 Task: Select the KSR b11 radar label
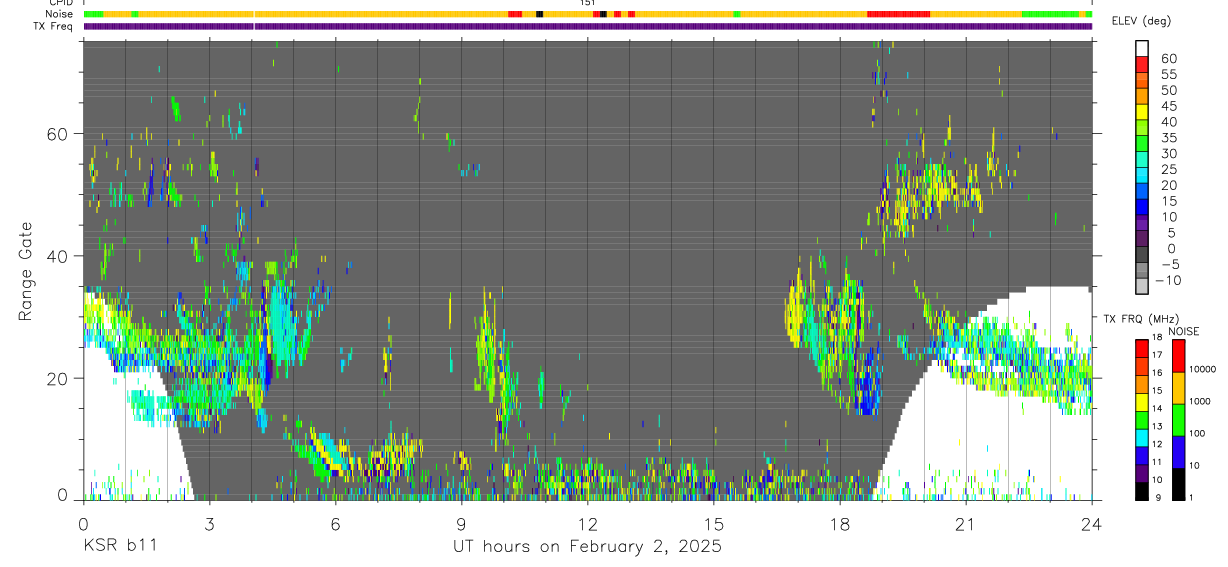point(119,546)
